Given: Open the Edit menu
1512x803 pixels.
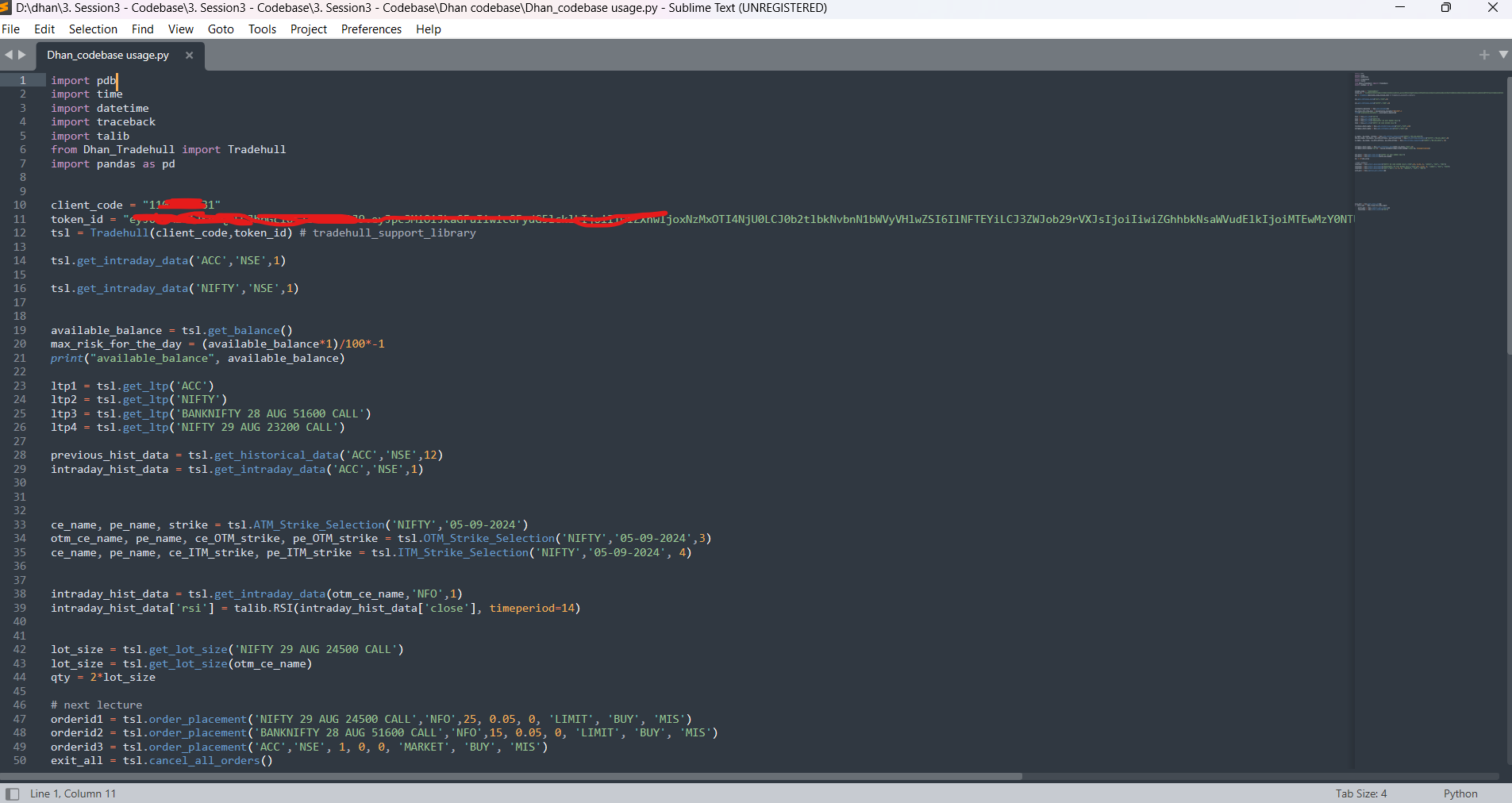Looking at the screenshot, I should (44, 29).
